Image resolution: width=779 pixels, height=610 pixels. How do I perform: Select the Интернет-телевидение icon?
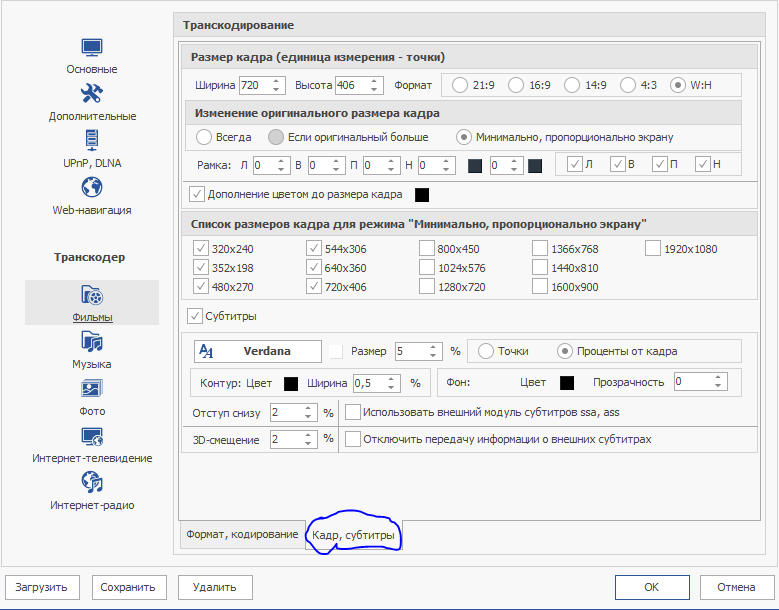(92, 436)
